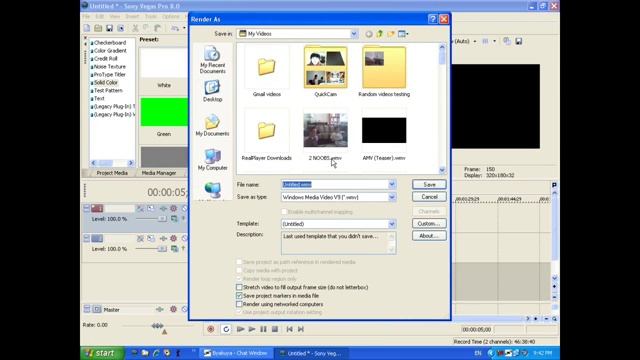
Task: Open Custom template settings
Action: (429, 224)
